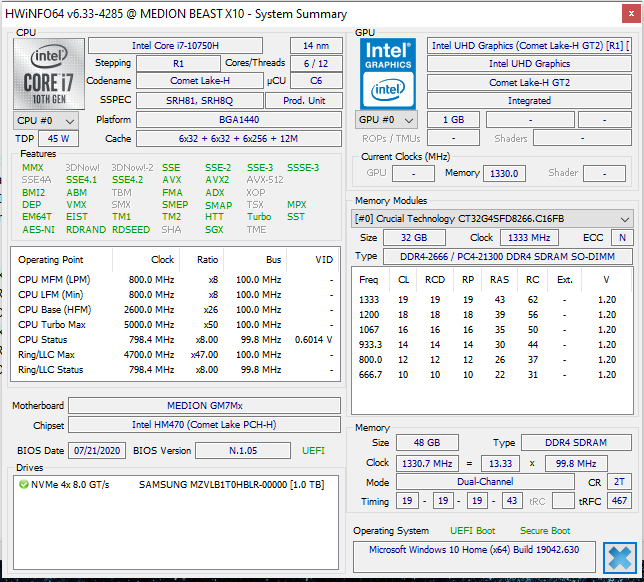
Task: Click the 48 GB total memory size field
Action: [427, 442]
